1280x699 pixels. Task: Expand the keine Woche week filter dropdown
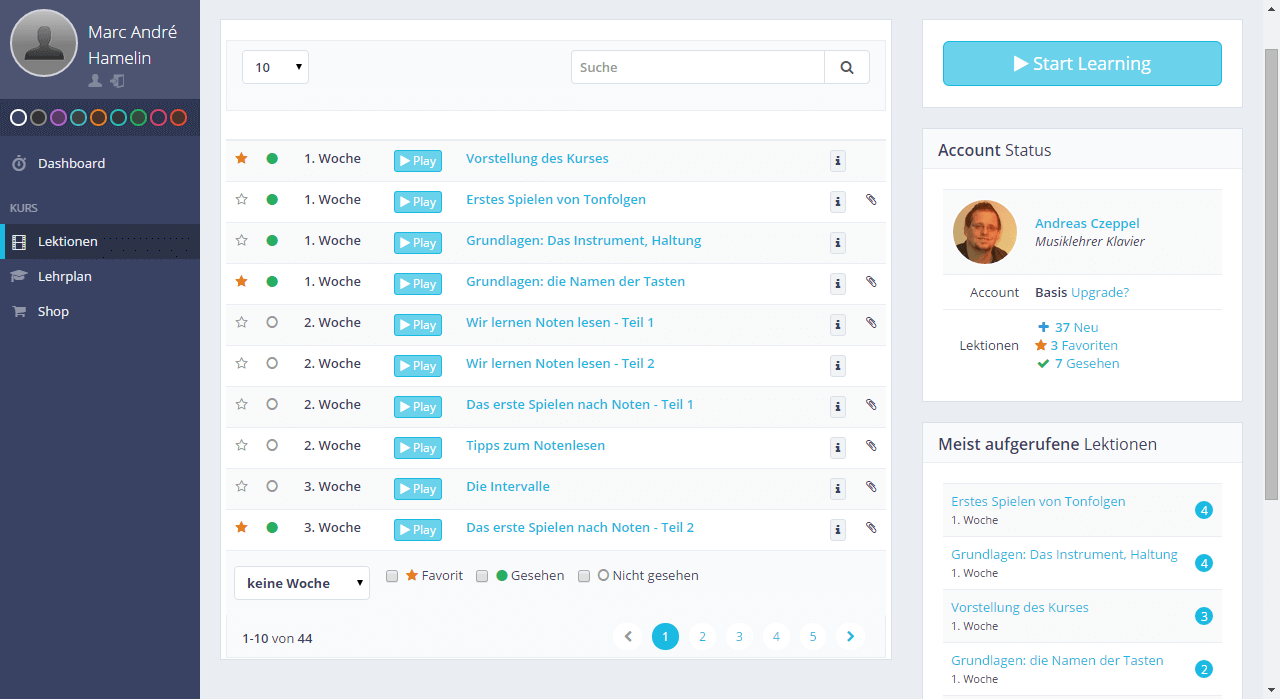(301, 583)
